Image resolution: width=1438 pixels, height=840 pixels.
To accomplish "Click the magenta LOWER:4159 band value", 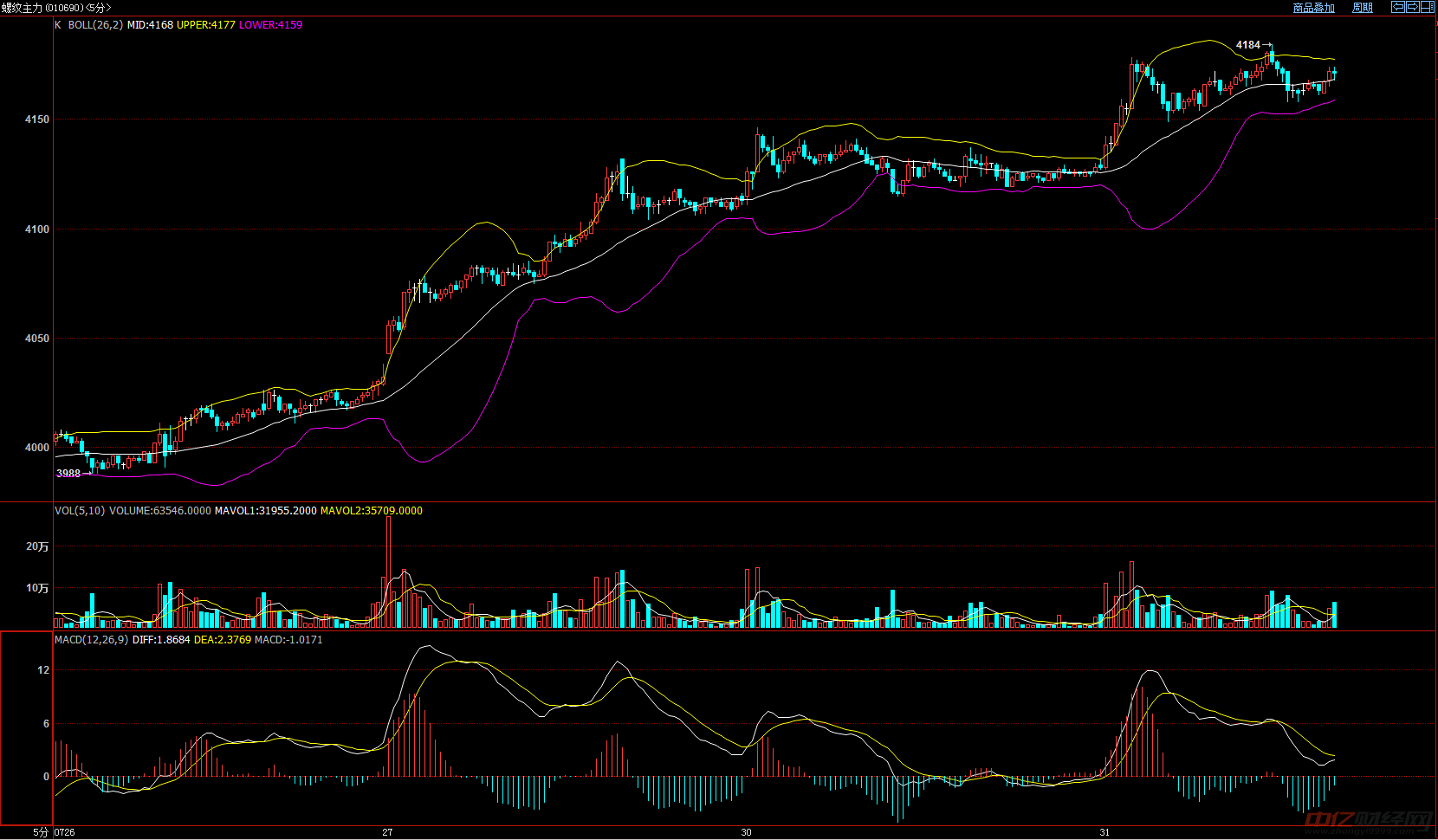I will click(x=270, y=25).
